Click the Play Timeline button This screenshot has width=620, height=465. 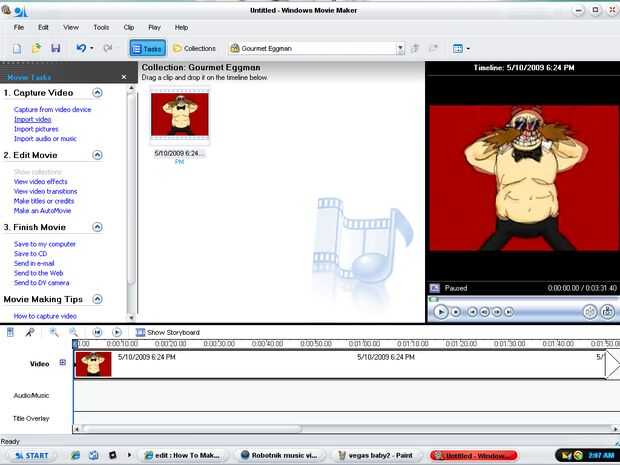117,332
